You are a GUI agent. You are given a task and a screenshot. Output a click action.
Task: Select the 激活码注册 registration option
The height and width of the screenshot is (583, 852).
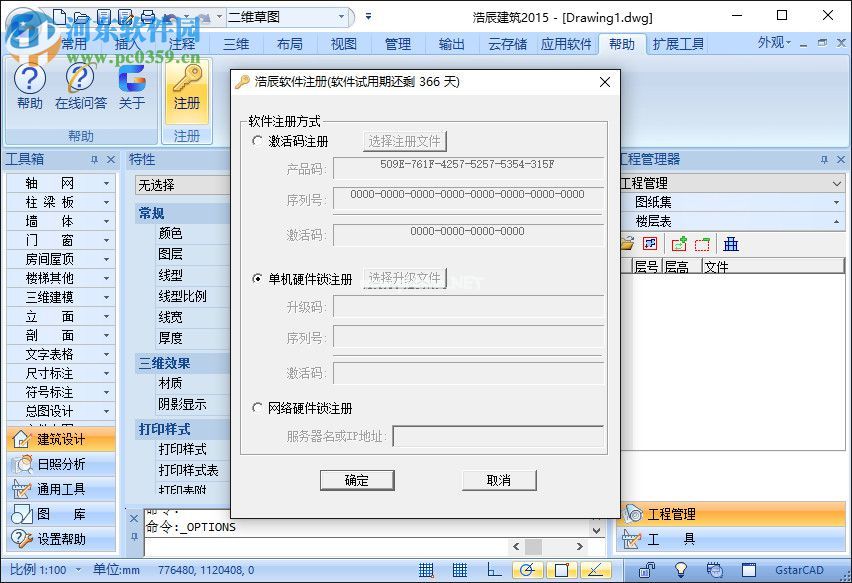[x=257, y=140]
